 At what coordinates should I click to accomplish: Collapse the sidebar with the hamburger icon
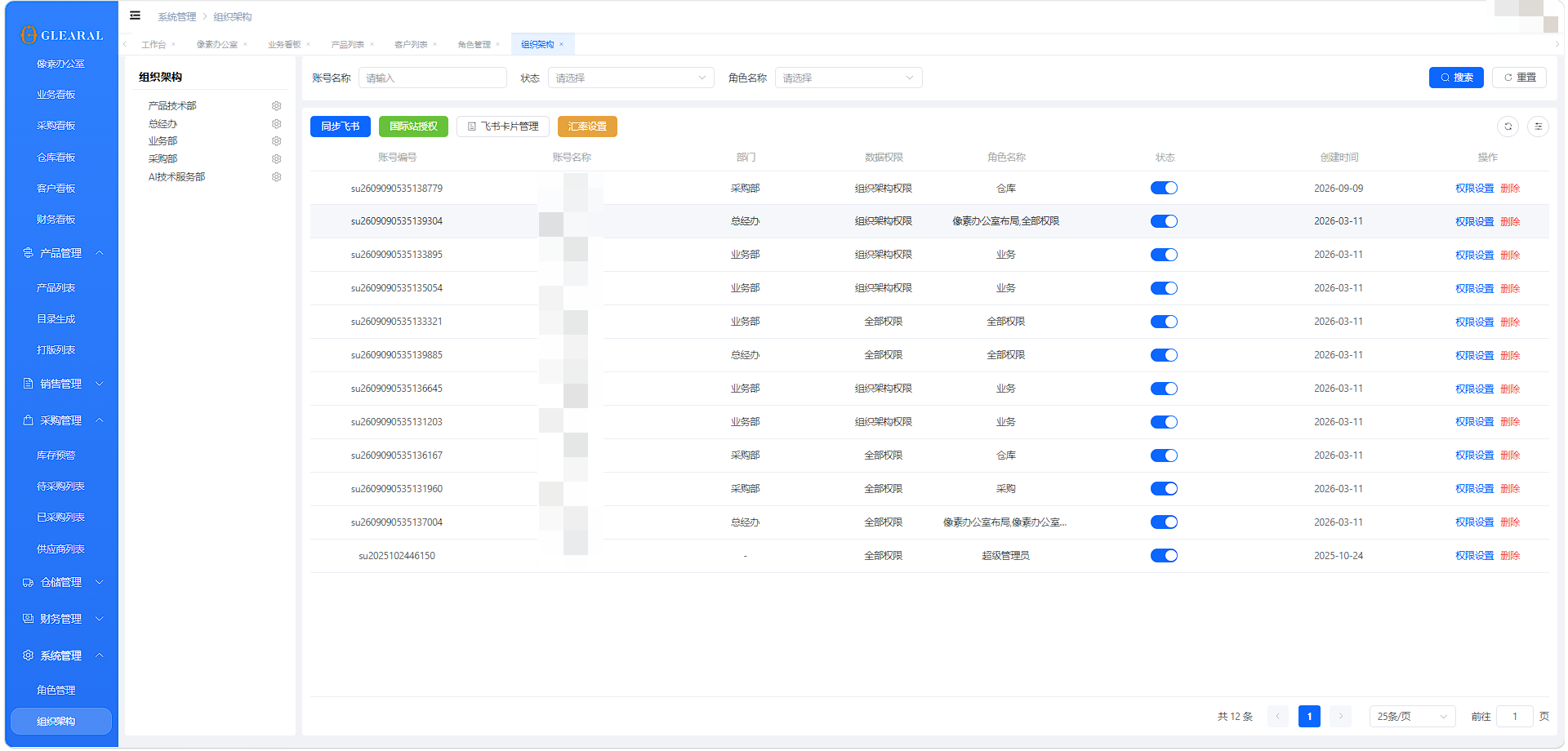[135, 16]
